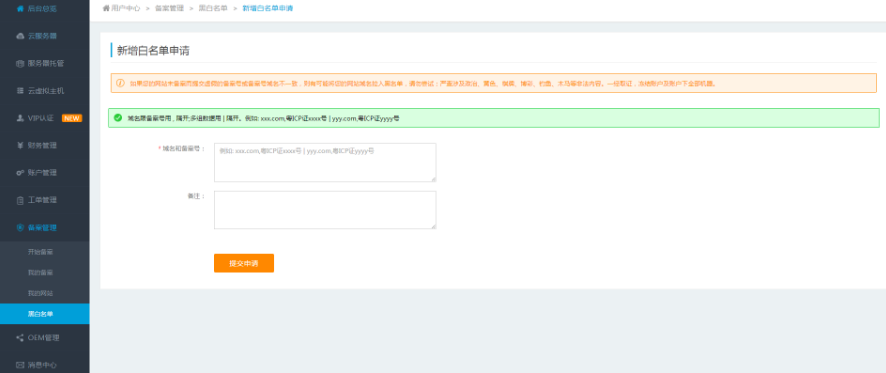Open 后台总览 home icon in sidebar
The width and height of the screenshot is (886, 373).
pos(20,9)
